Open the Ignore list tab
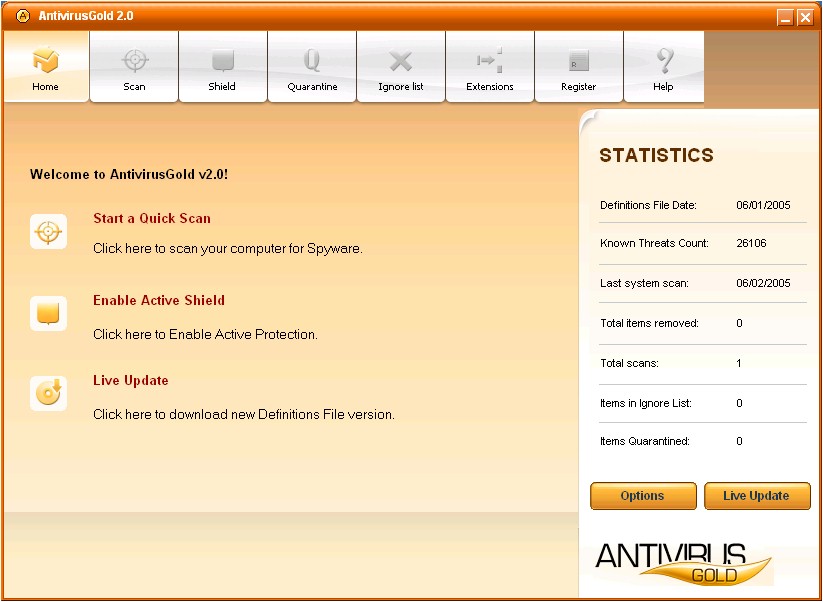This screenshot has width=823, height=602. click(400, 67)
